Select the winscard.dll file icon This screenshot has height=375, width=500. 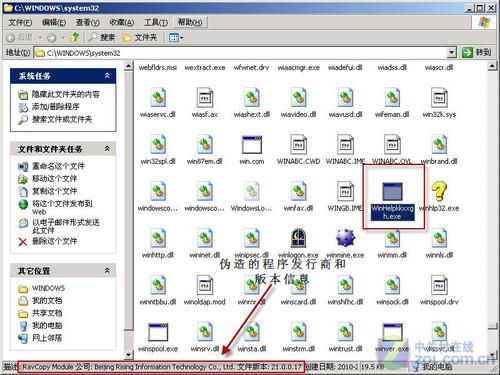(298, 285)
